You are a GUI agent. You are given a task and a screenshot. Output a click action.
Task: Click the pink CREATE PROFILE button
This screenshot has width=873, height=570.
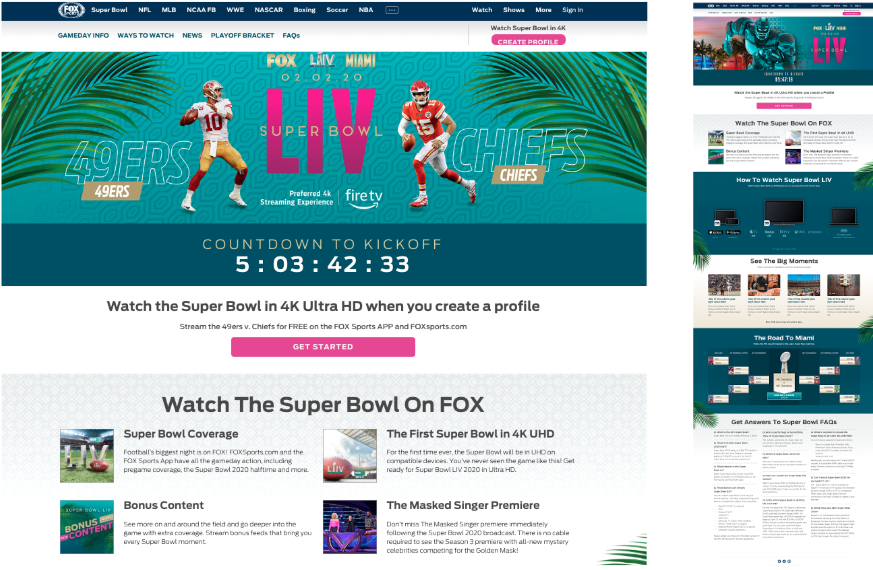[x=528, y=40]
